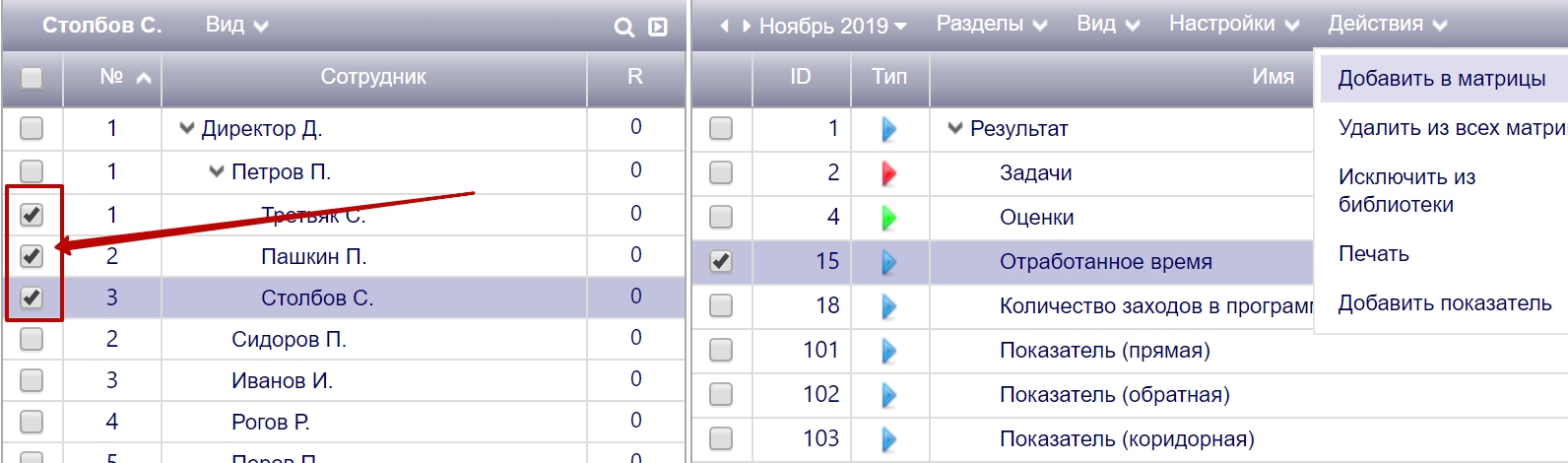The image size is (1568, 463).
Task: Click red type icon for Задачи
Action: (x=888, y=173)
